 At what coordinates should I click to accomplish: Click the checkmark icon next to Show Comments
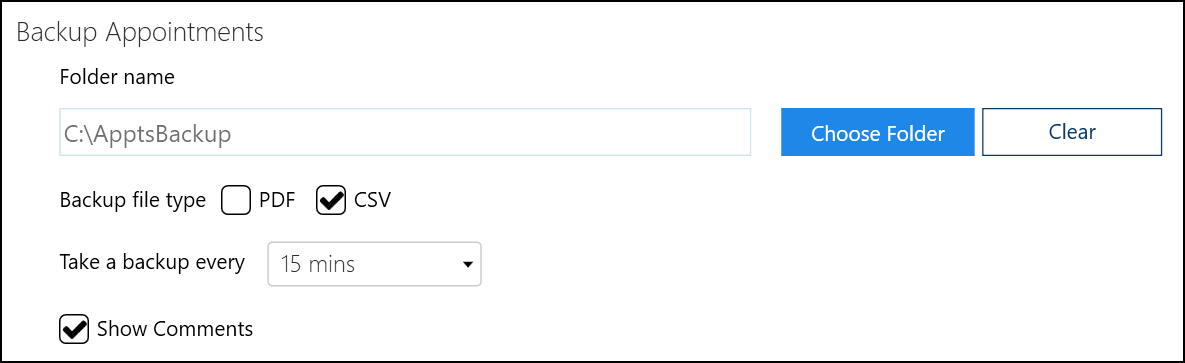point(74,329)
